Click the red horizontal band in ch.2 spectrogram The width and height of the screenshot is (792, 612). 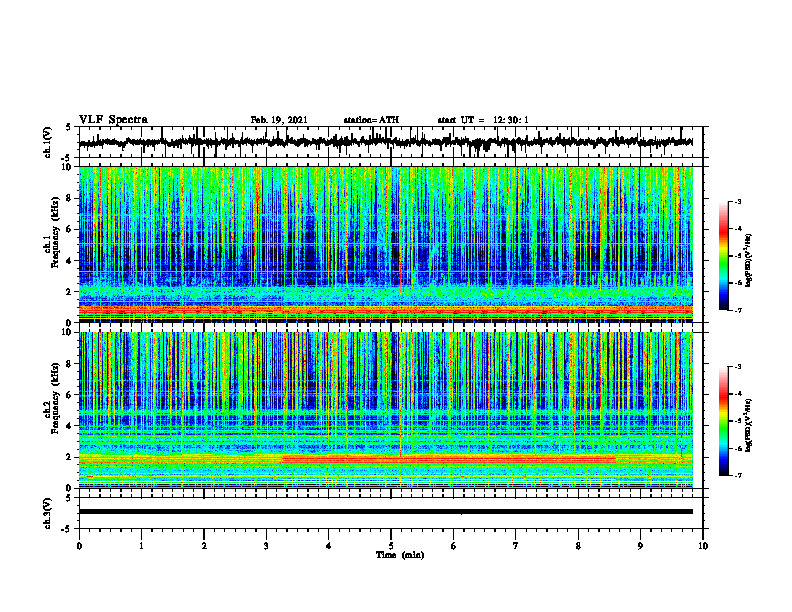coord(449,460)
